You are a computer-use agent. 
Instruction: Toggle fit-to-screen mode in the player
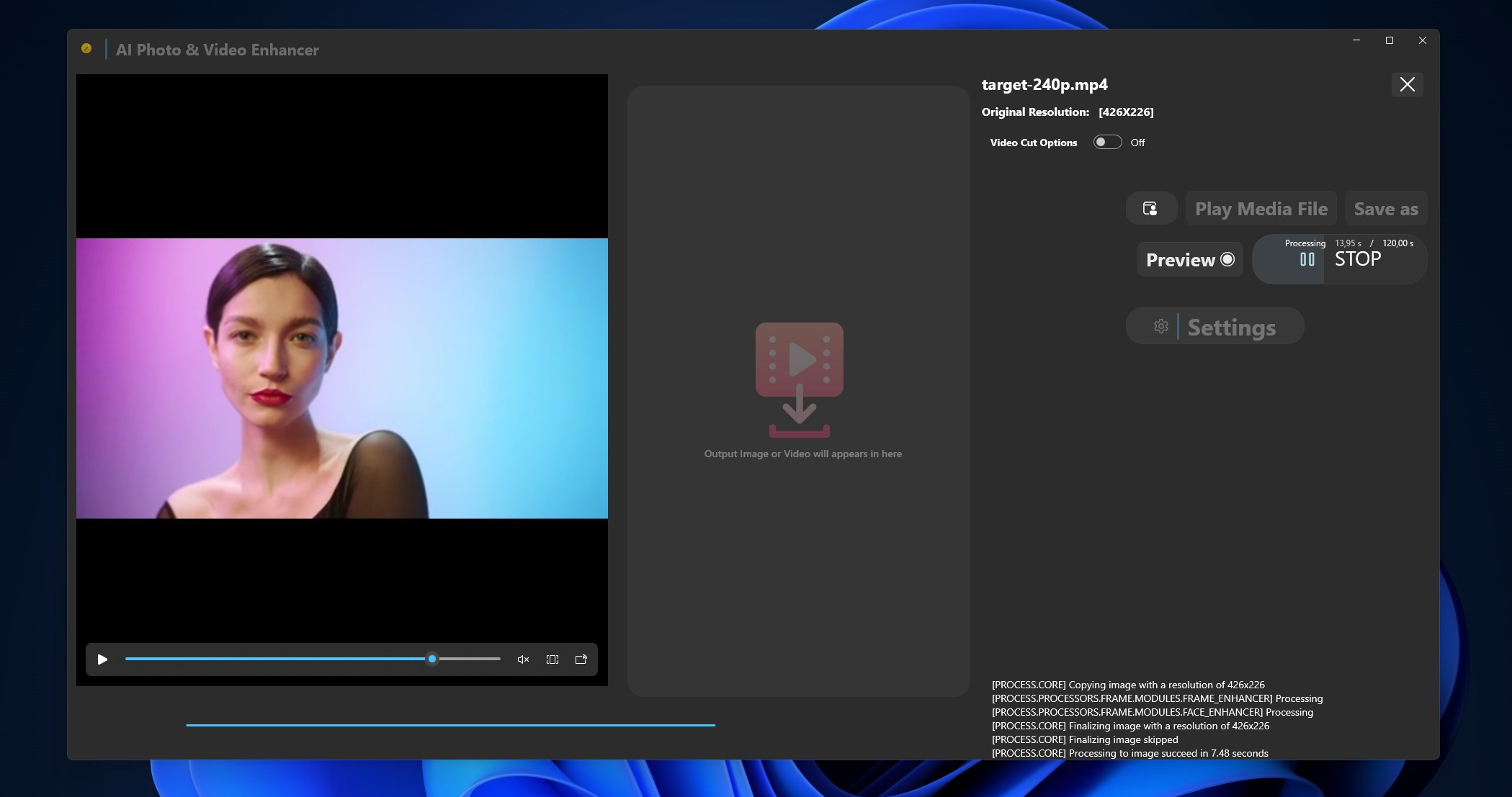click(x=552, y=659)
